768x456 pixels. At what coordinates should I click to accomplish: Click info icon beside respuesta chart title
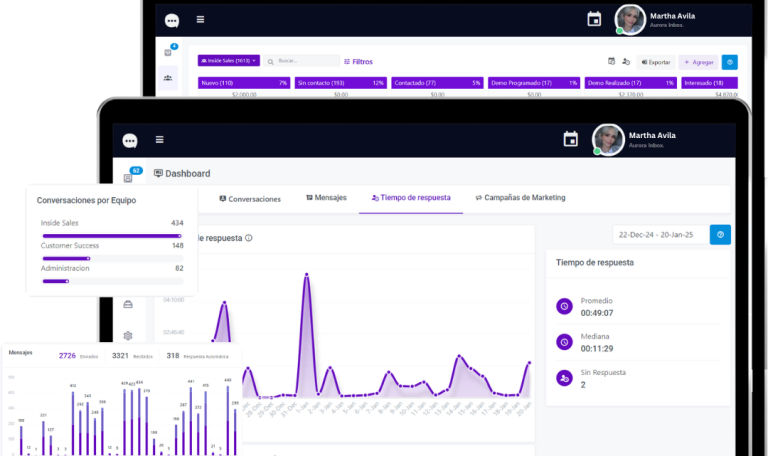click(x=248, y=238)
